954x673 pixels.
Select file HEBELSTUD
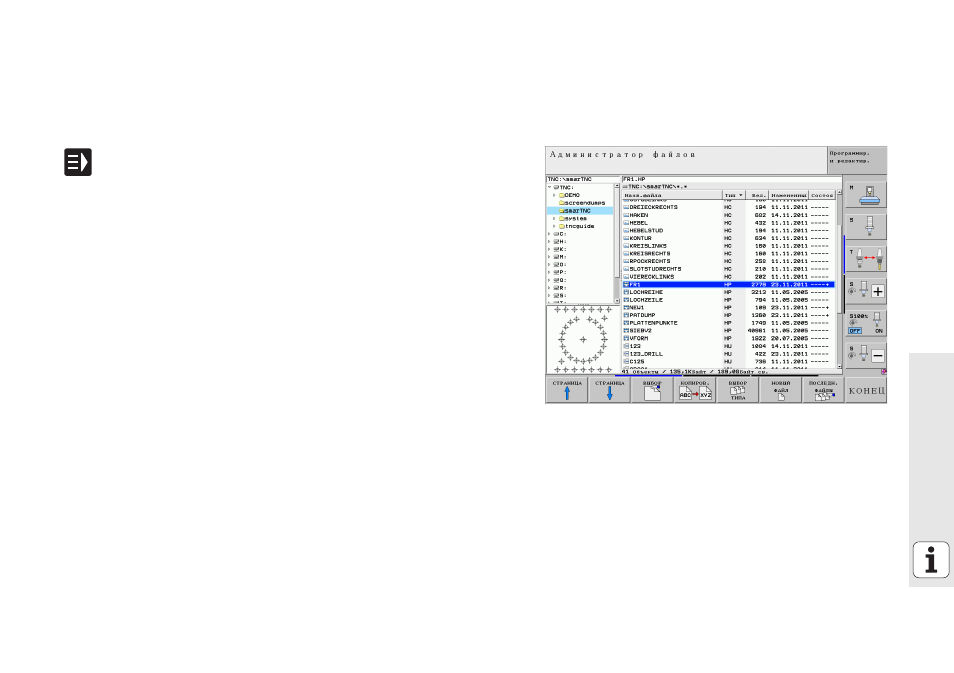click(x=728, y=231)
